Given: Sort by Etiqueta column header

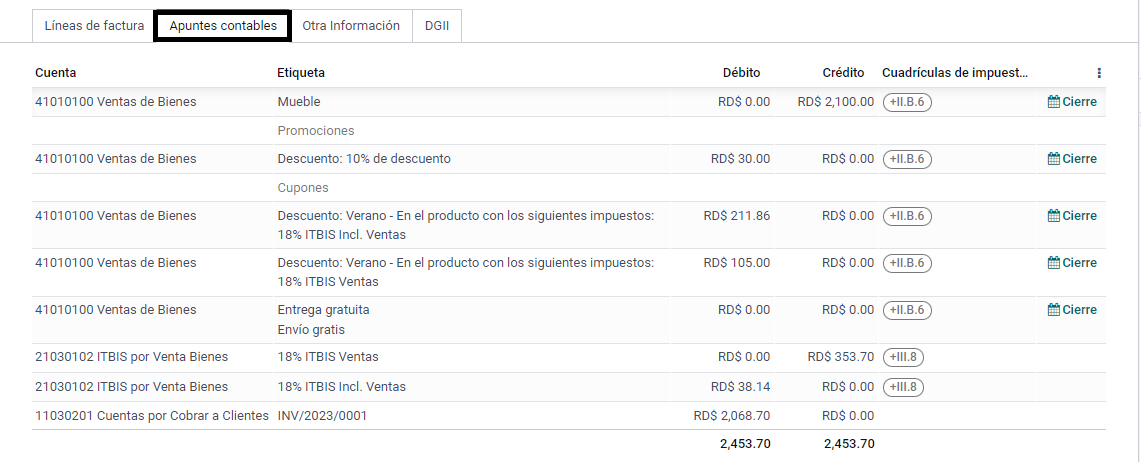Looking at the screenshot, I should pyautogui.click(x=301, y=73).
